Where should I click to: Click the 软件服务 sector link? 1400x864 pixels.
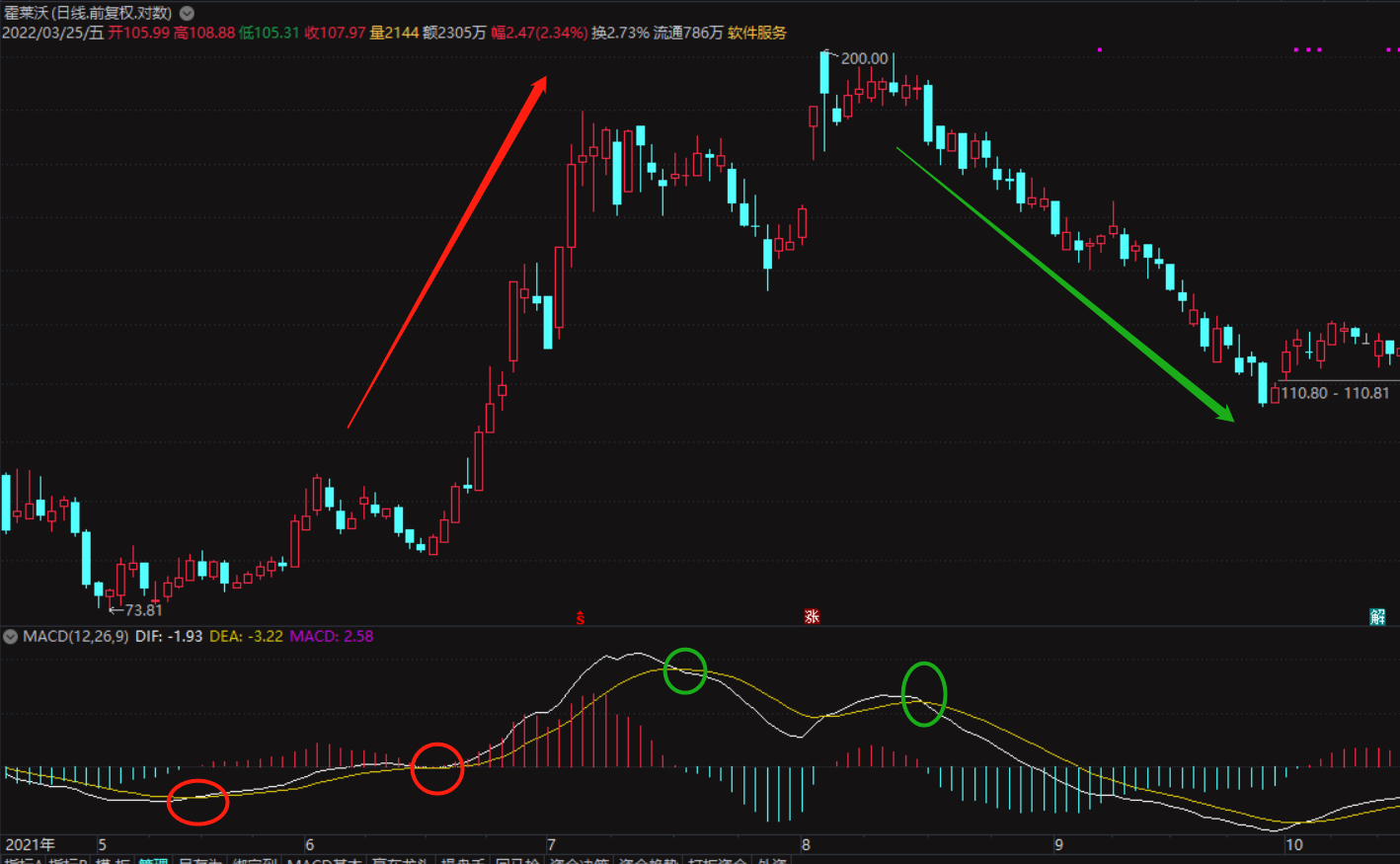tap(757, 33)
